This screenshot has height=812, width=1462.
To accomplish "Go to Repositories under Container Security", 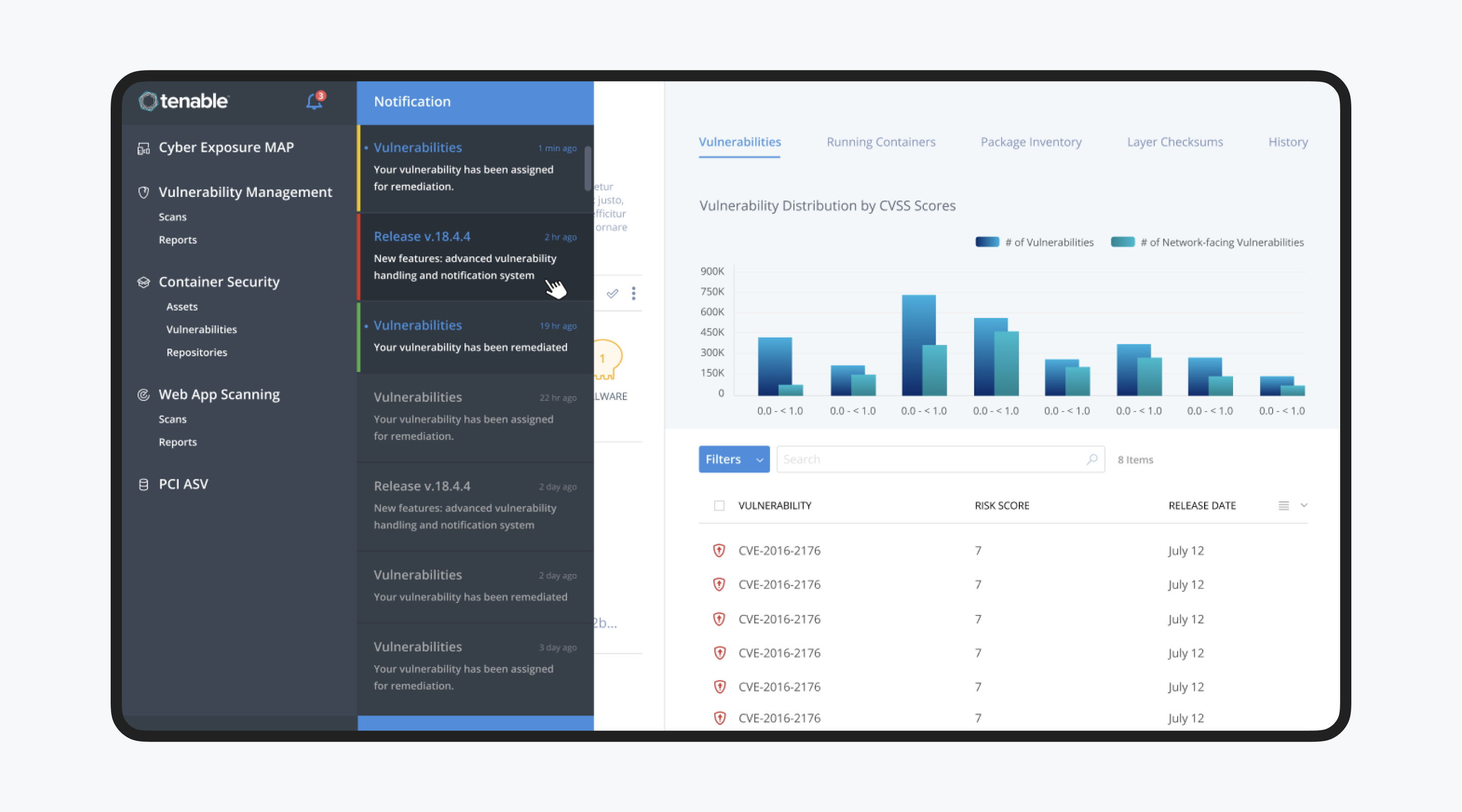I will [196, 352].
